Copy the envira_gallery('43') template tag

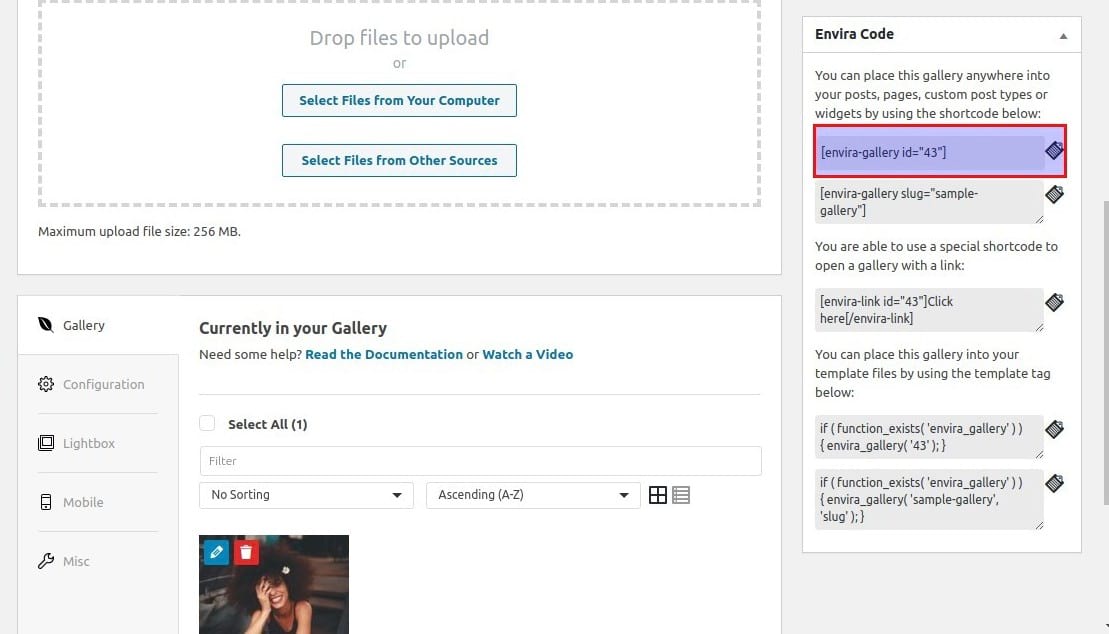tap(1054, 429)
